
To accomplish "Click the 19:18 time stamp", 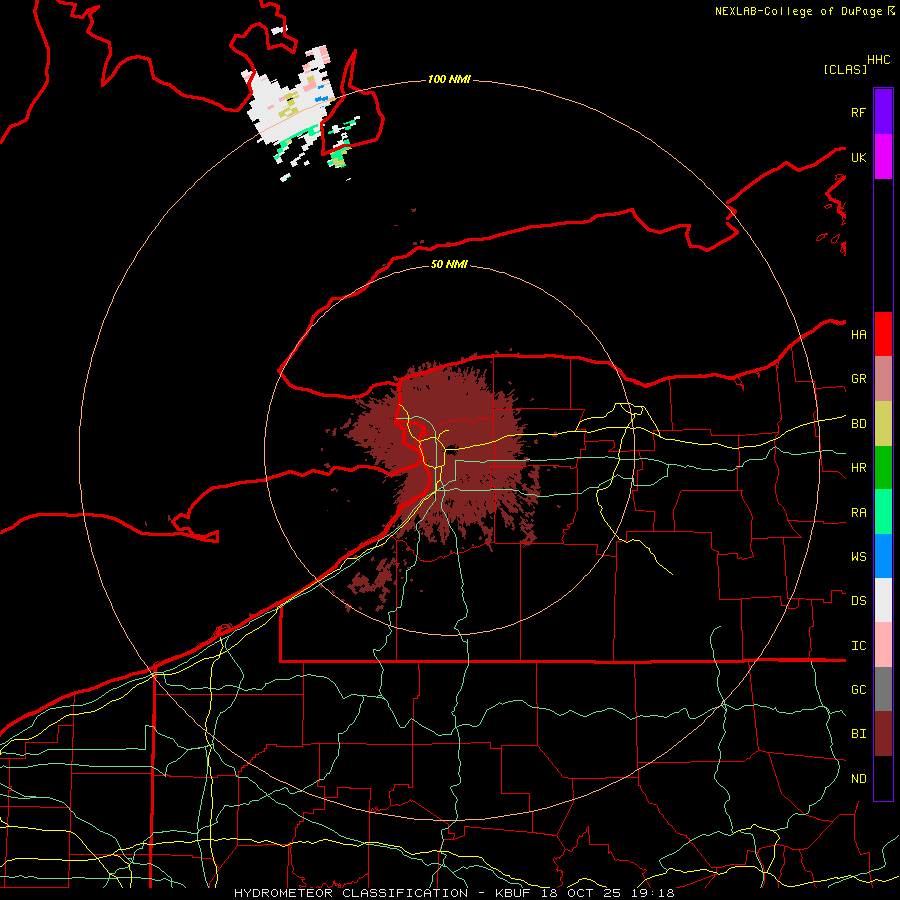I will click(x=651, y=893).
